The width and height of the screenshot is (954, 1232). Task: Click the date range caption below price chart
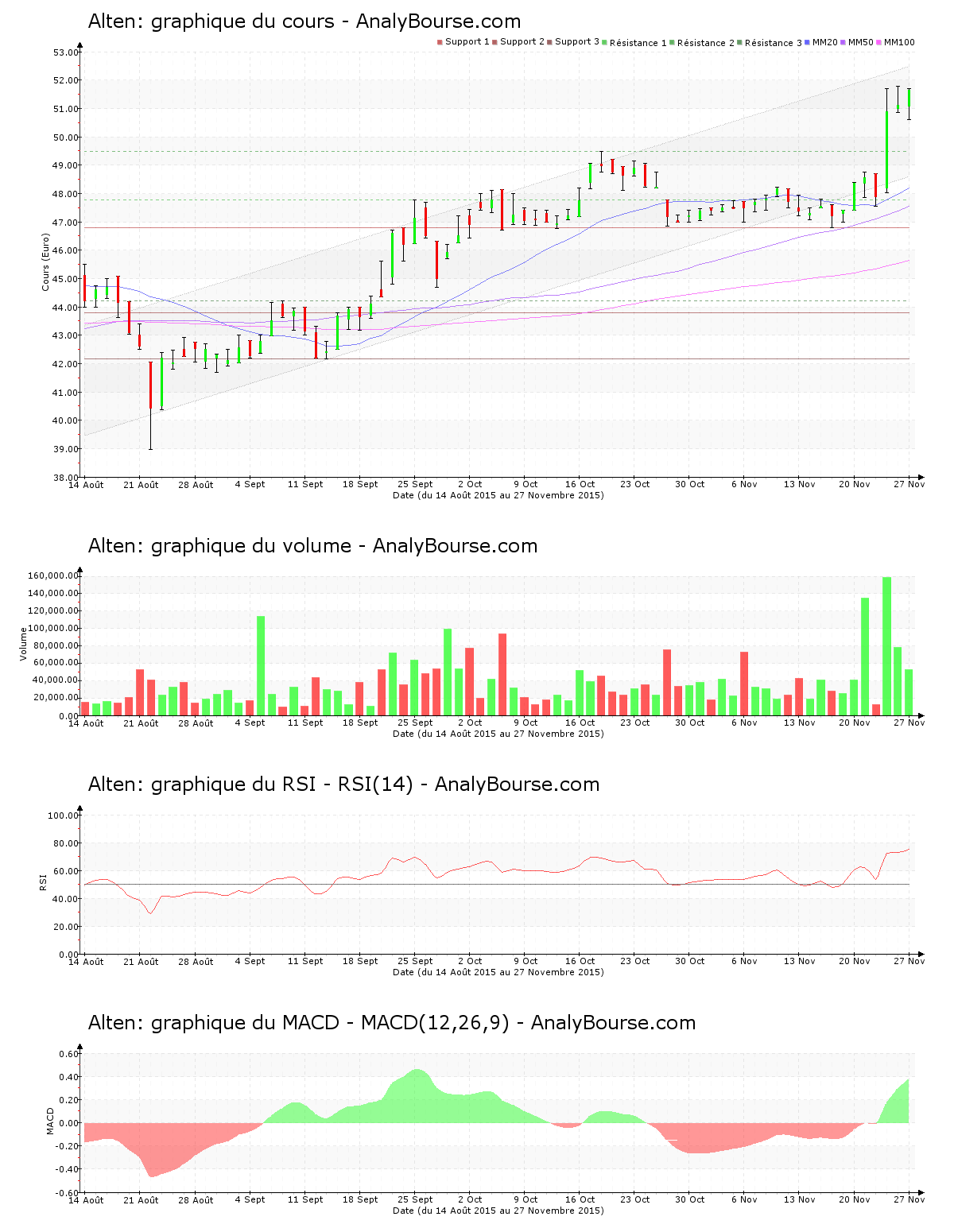498,495
